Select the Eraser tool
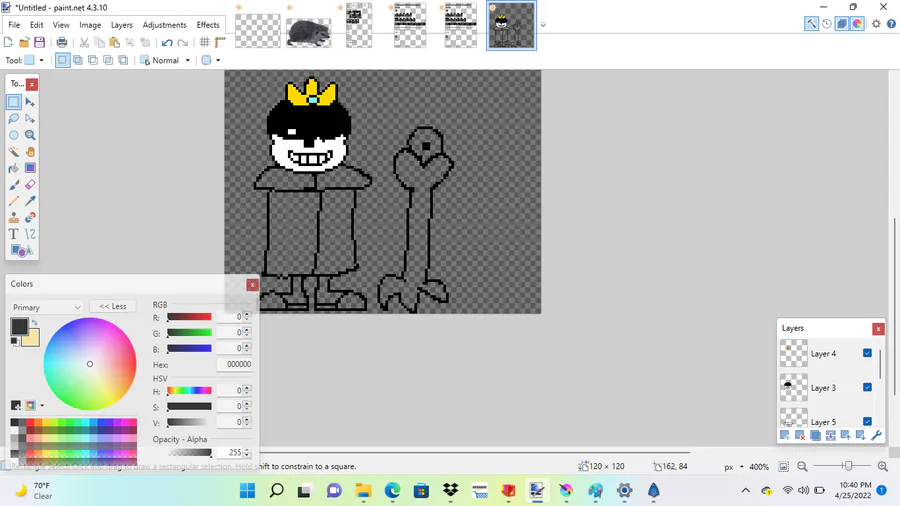Viewport: 900px width, 506px height. (30, 185)
